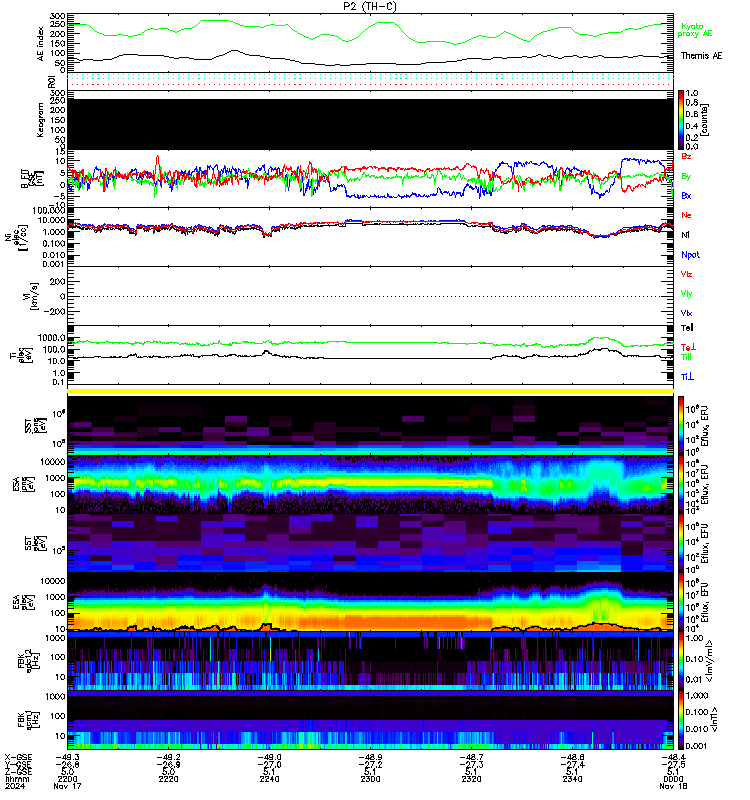The width and height of the screenshot is (750, 800).
Task: Click the 2300 time tick label
Action: (x=370, y=779)
